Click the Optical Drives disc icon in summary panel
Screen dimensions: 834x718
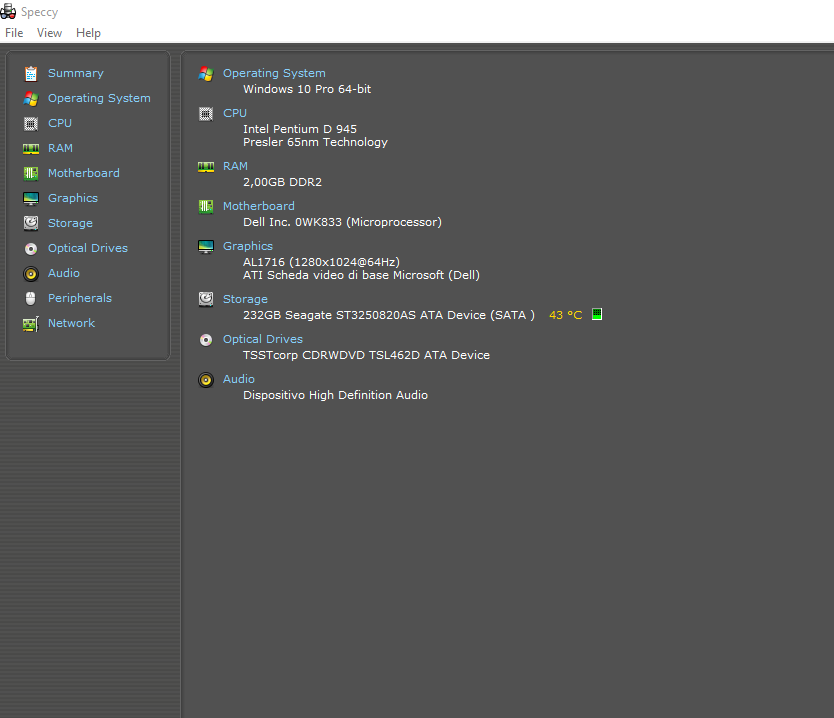point(206,339)
